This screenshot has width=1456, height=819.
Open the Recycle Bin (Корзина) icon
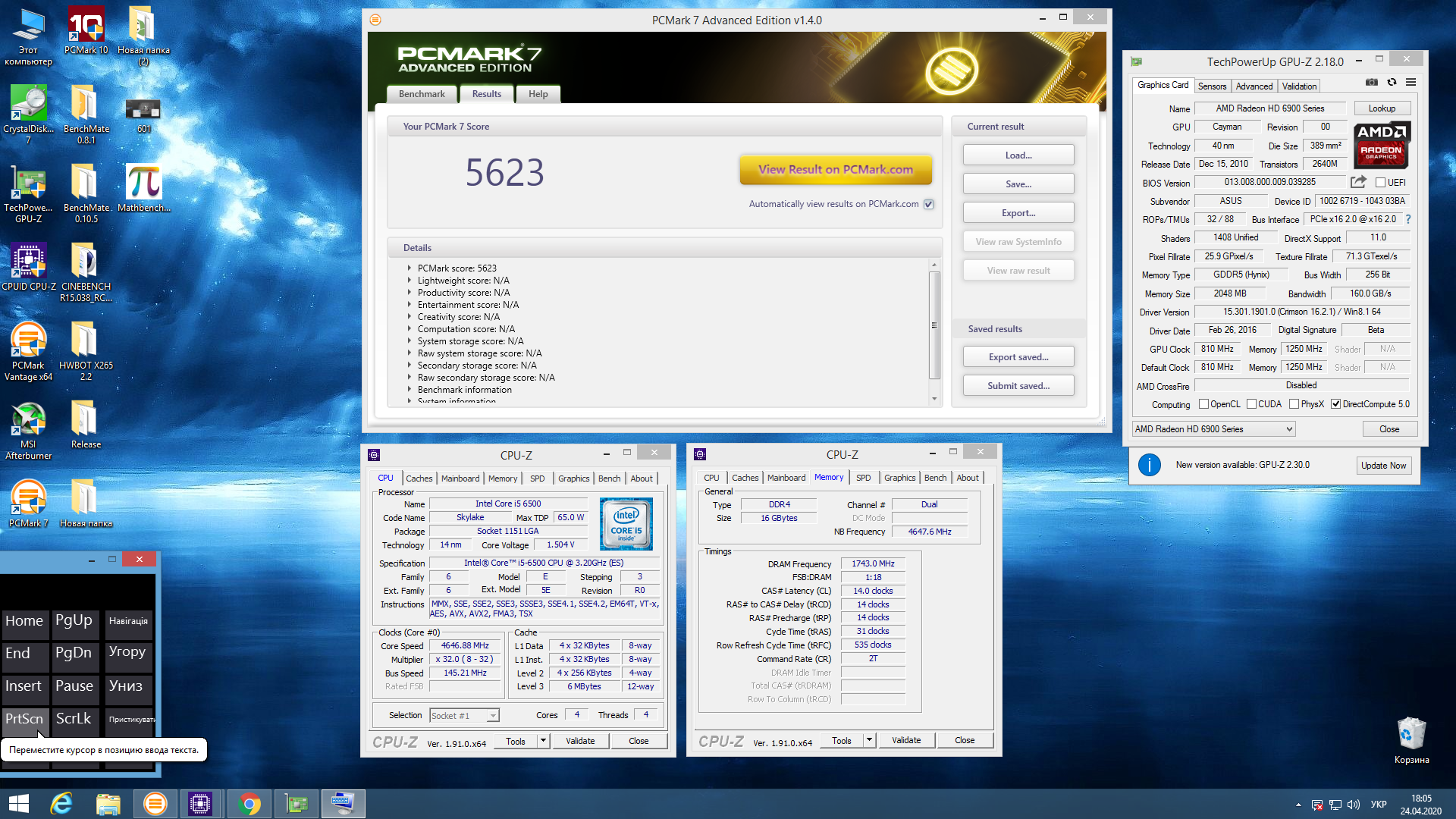1411,740
